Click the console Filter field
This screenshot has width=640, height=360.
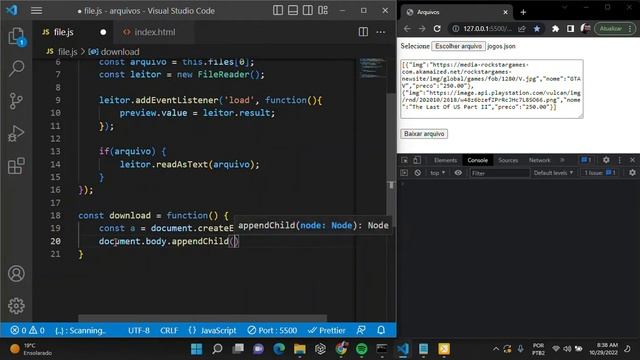pos(499,173)
